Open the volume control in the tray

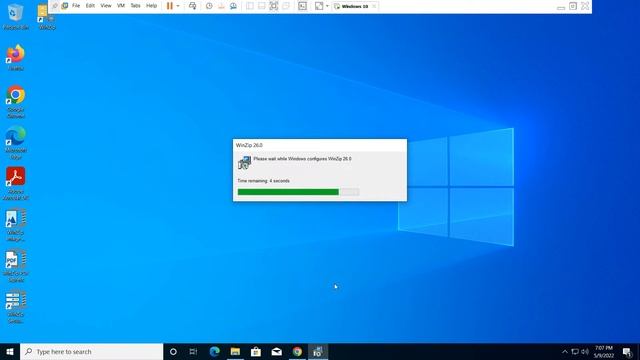(x=585, y=351)
